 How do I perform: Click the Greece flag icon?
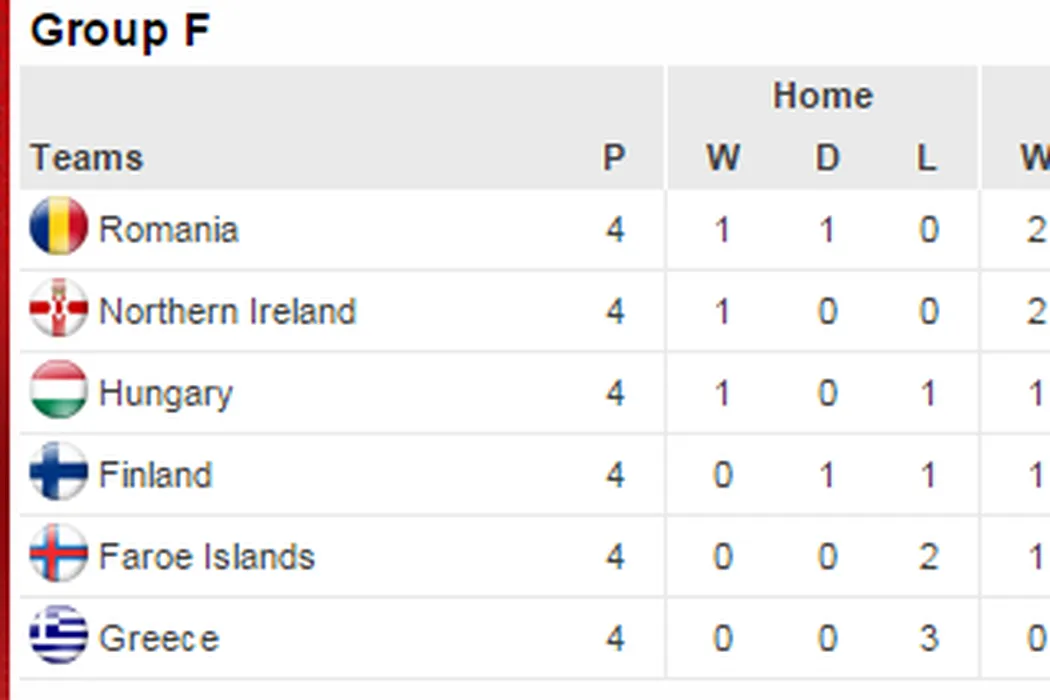click(59, 636)
